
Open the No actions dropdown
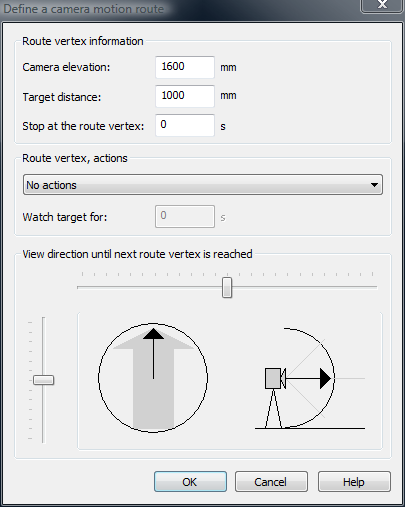203,185
